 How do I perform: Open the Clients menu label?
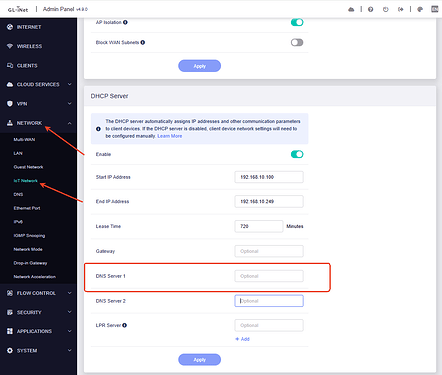27,65
